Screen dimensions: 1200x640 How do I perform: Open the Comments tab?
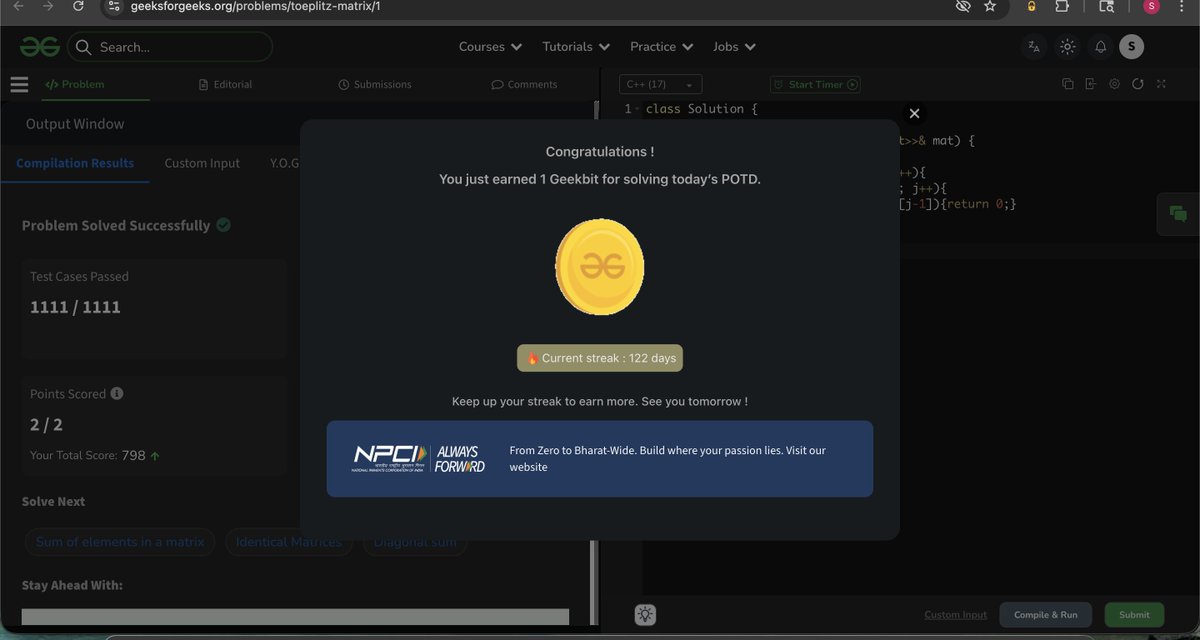coord(524,85)
